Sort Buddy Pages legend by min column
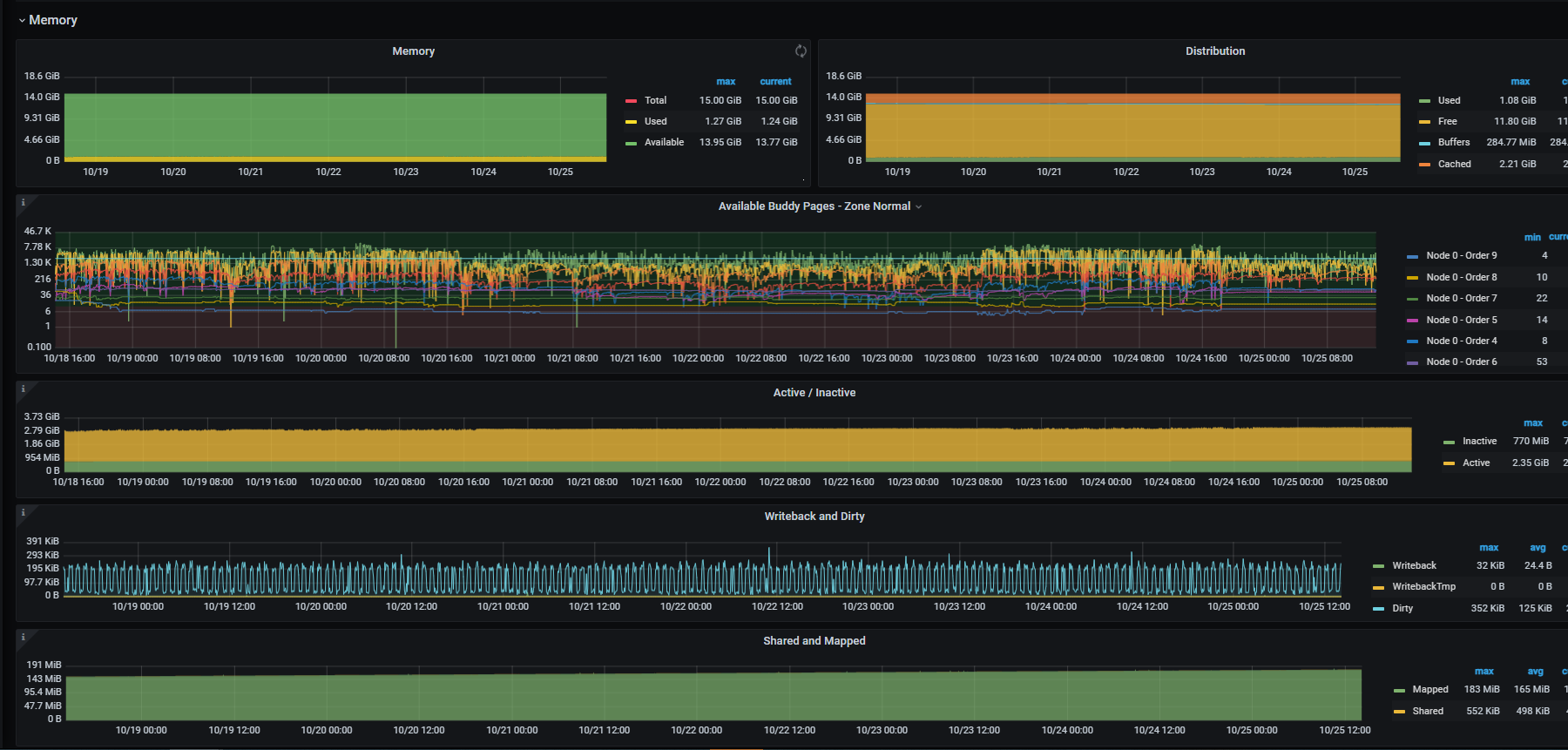 1531,237
